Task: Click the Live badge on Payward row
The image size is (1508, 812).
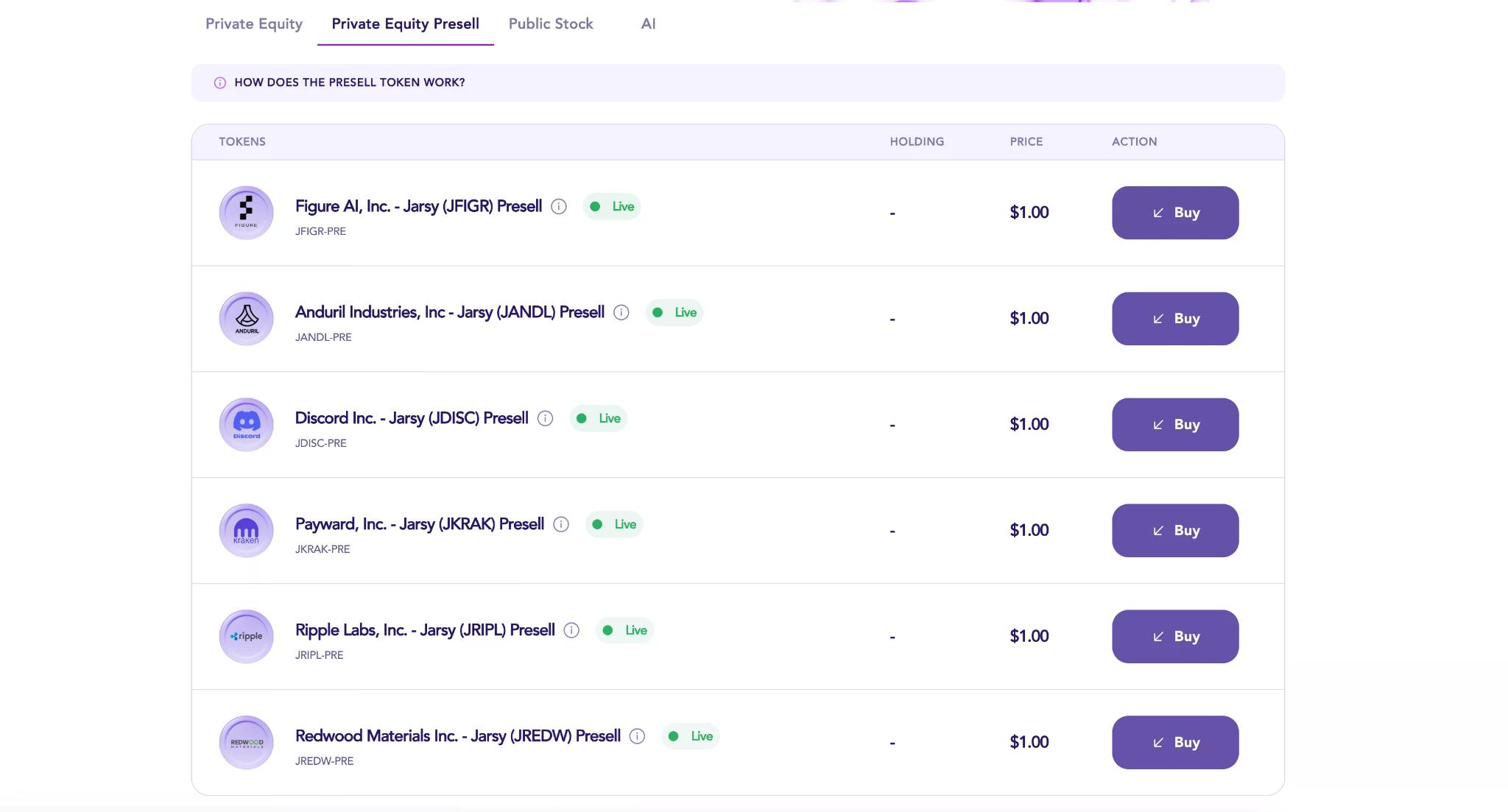Action: coord(613,524)
